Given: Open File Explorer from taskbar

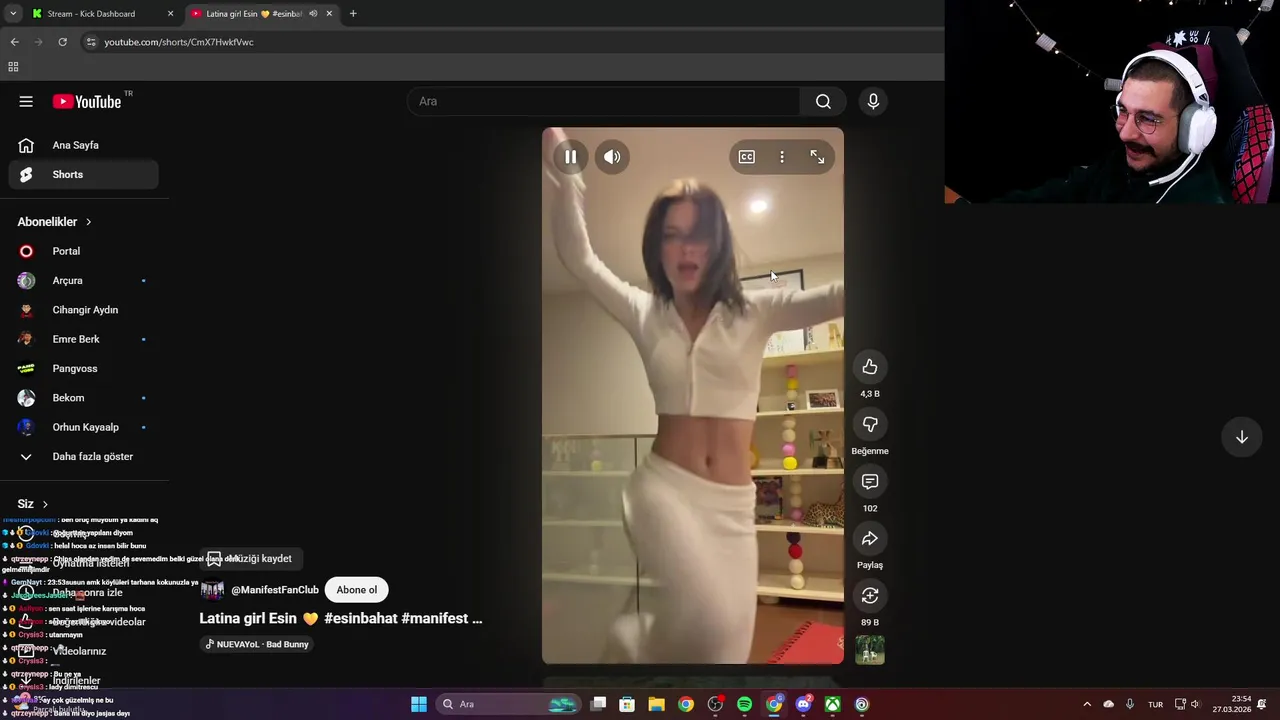Looking at the screenshot, I should (656, 704).
